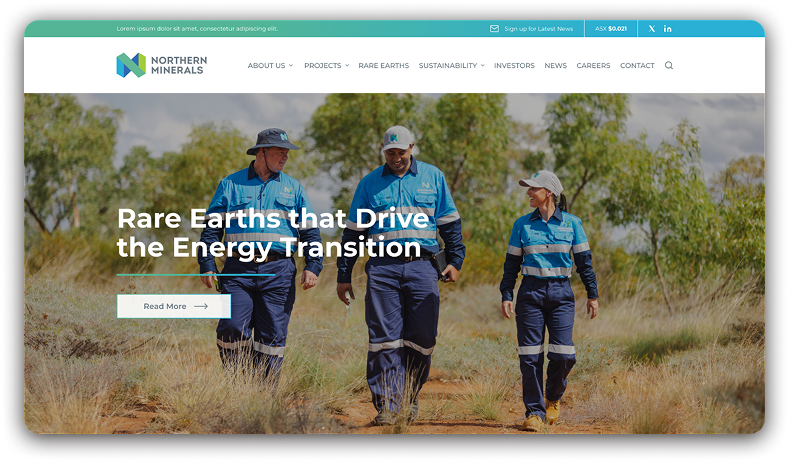Open the Rare Earths menu item
This screenshot has width=789, height=462.
pyautogui.click(x=383, y=65)
